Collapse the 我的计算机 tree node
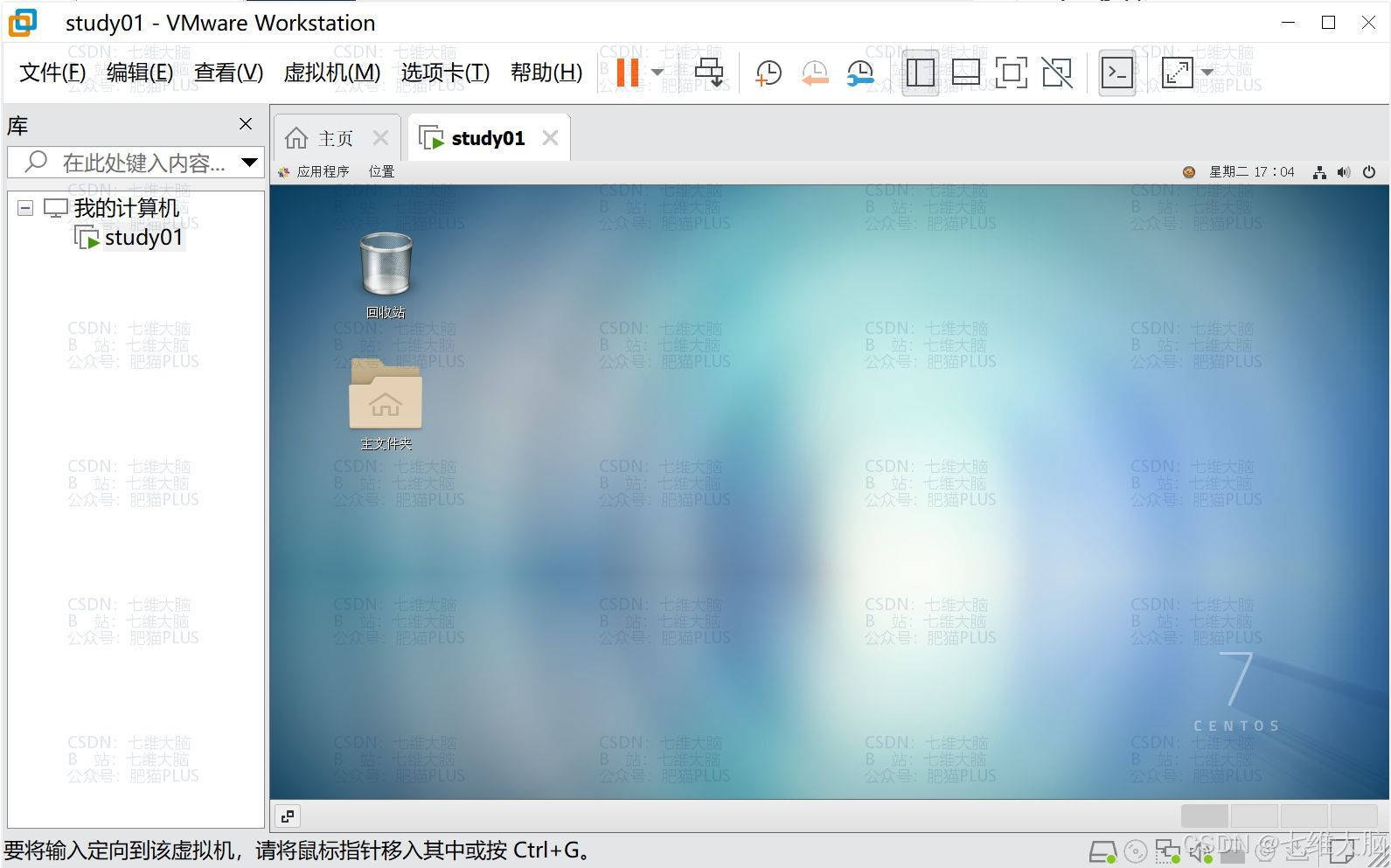This screenshot has width=1391, height=868. pyautogui.click(x=25, y=208)
